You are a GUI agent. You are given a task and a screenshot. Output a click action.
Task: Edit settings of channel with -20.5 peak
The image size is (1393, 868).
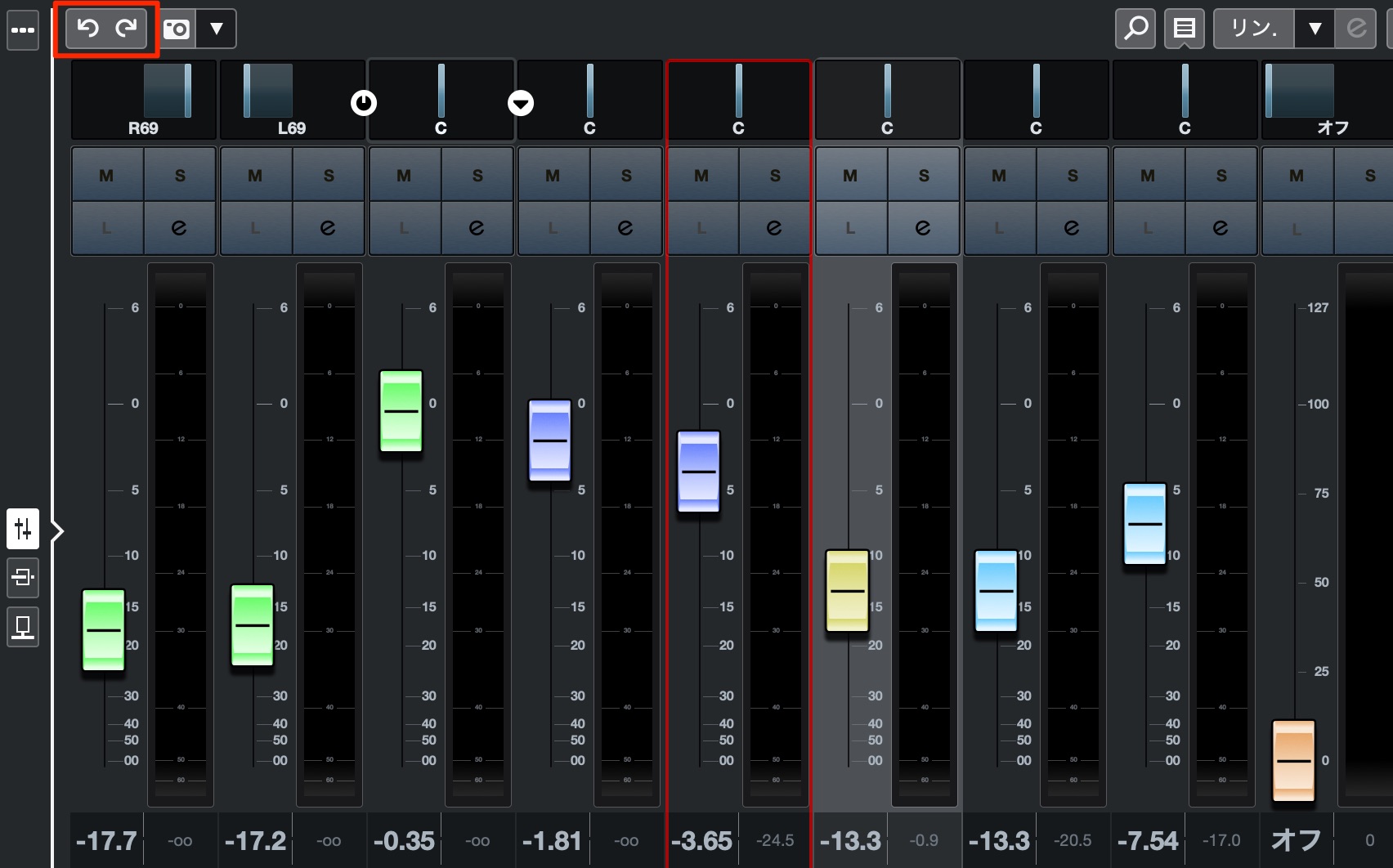(x=1073, y=228)
